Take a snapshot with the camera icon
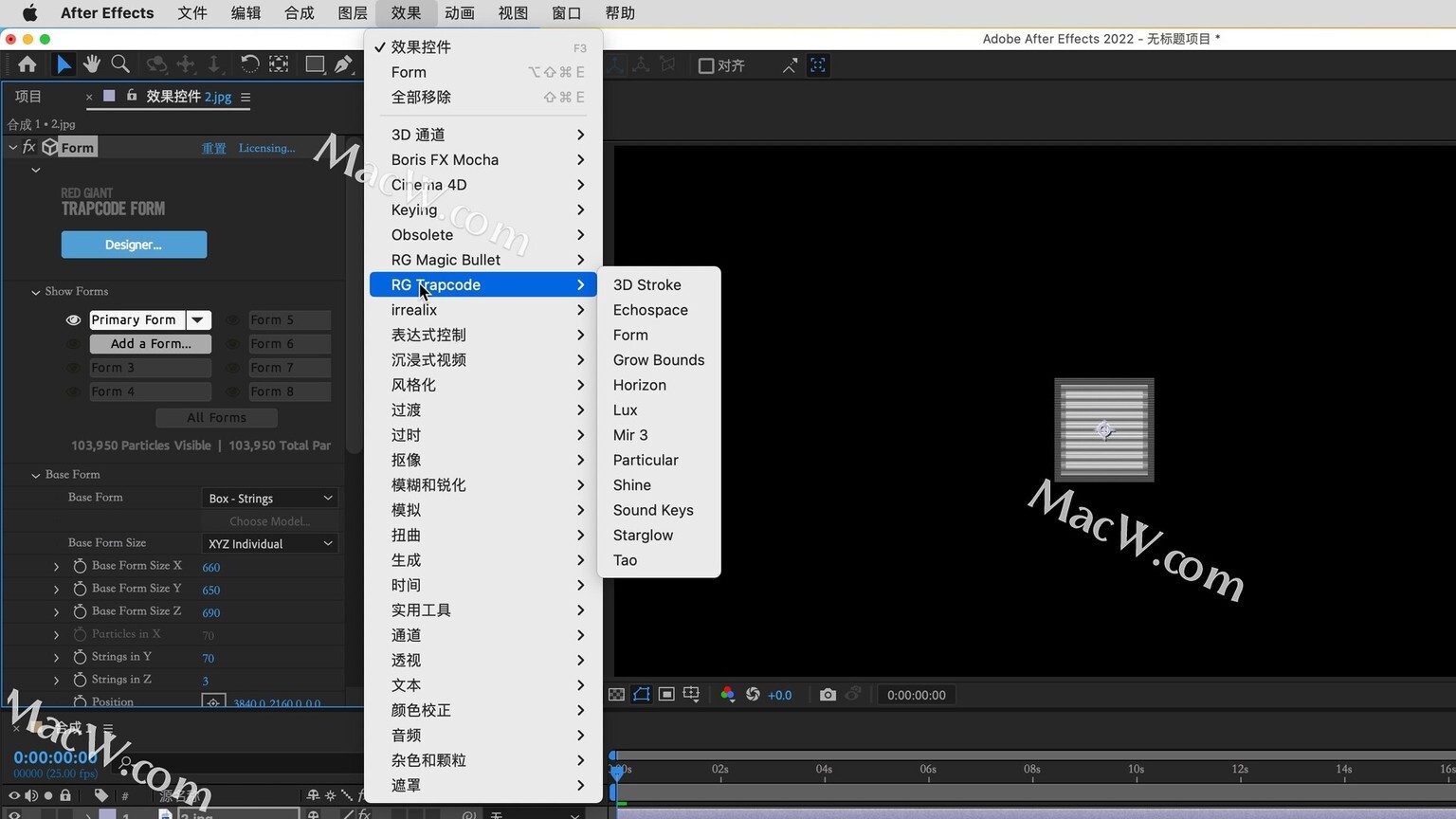This screenshot has width=1456, height=819. (x=828, y=695)
